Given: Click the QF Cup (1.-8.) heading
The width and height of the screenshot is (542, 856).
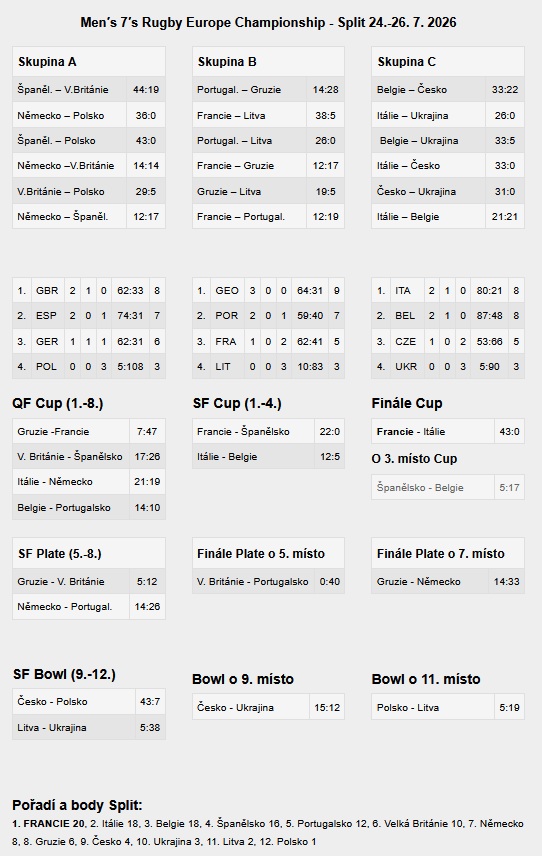Looking at the screenshot, I should (58, 403).
